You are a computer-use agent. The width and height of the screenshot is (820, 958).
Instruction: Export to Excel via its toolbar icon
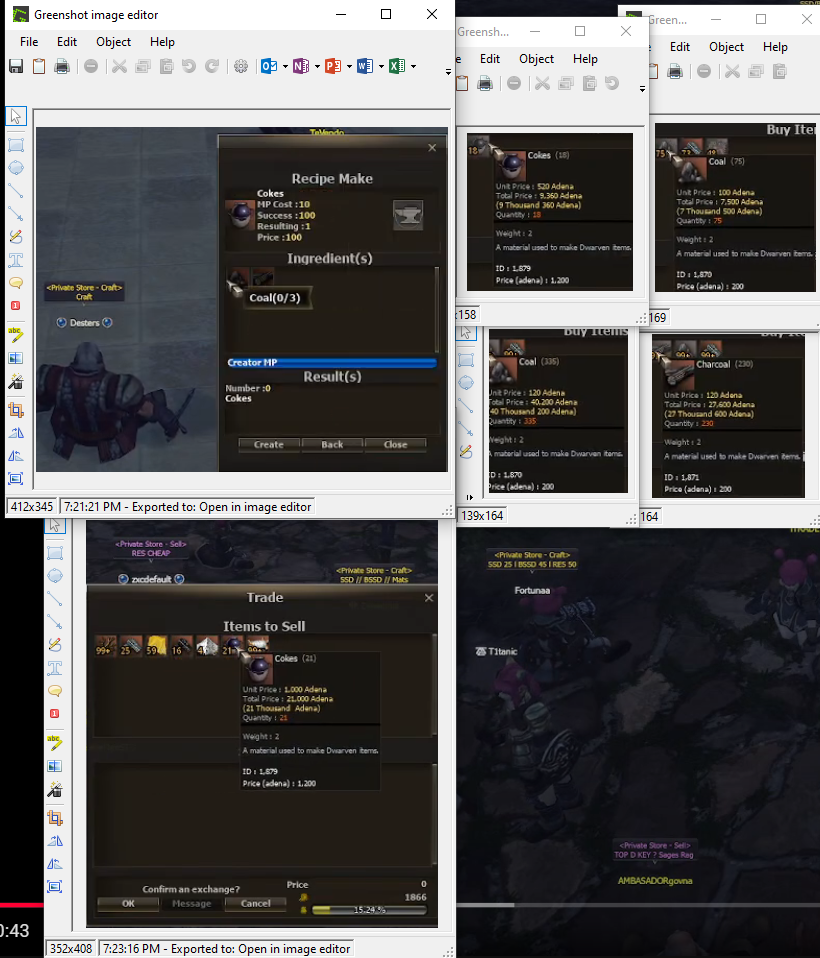coord(397,66)
